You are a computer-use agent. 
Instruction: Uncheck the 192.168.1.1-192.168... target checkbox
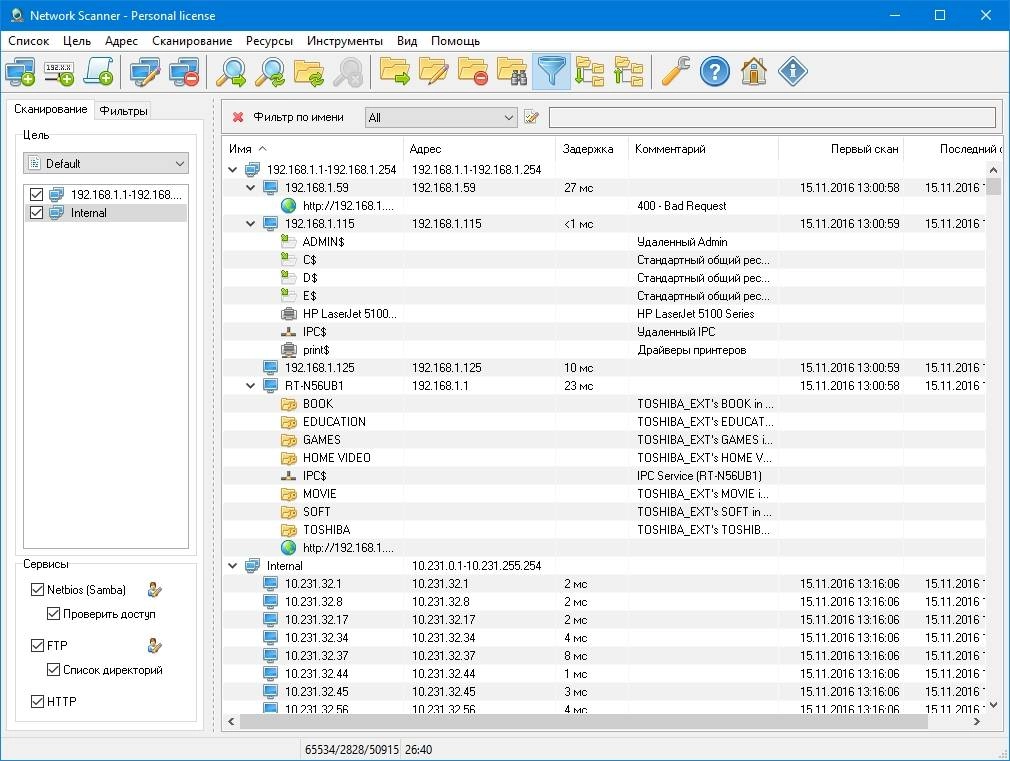[37, 195]
